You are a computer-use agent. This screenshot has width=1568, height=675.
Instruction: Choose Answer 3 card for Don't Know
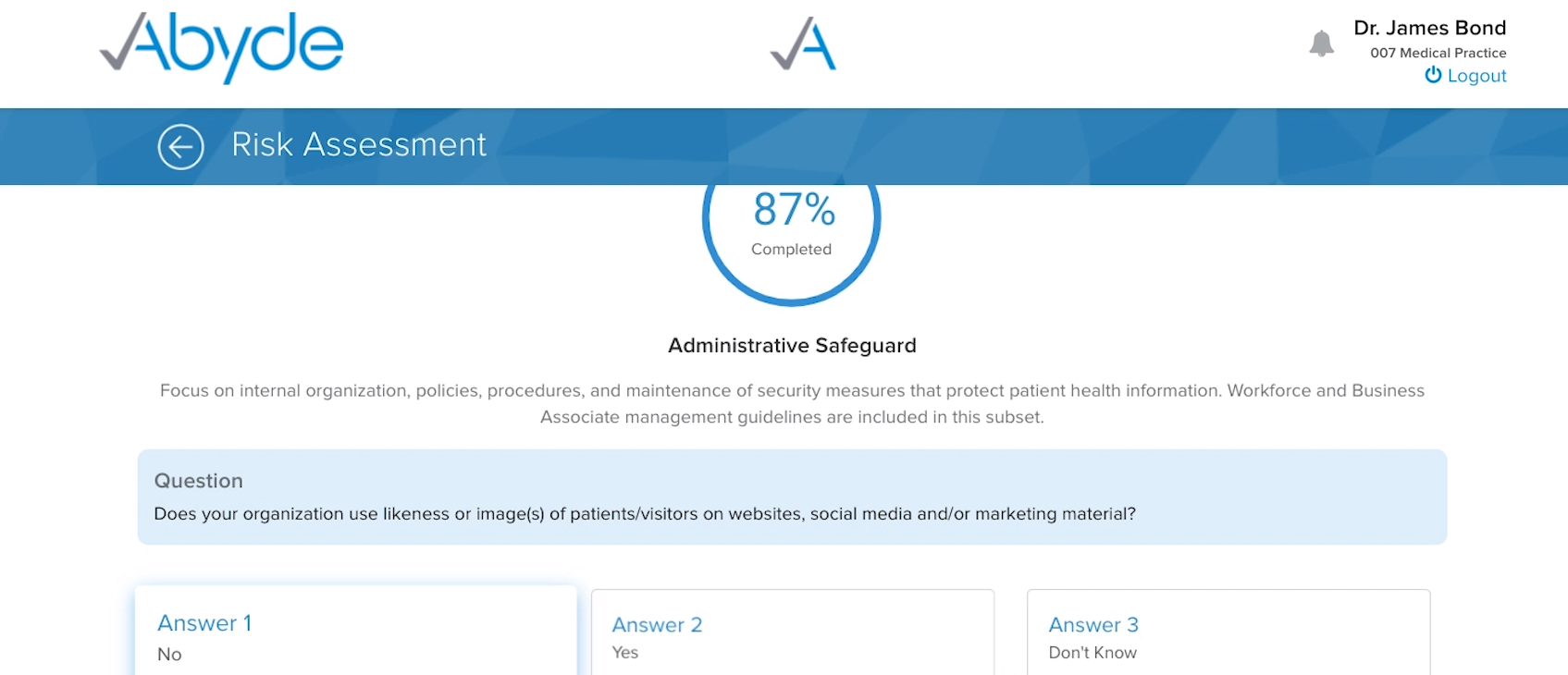coord(1228,636)
